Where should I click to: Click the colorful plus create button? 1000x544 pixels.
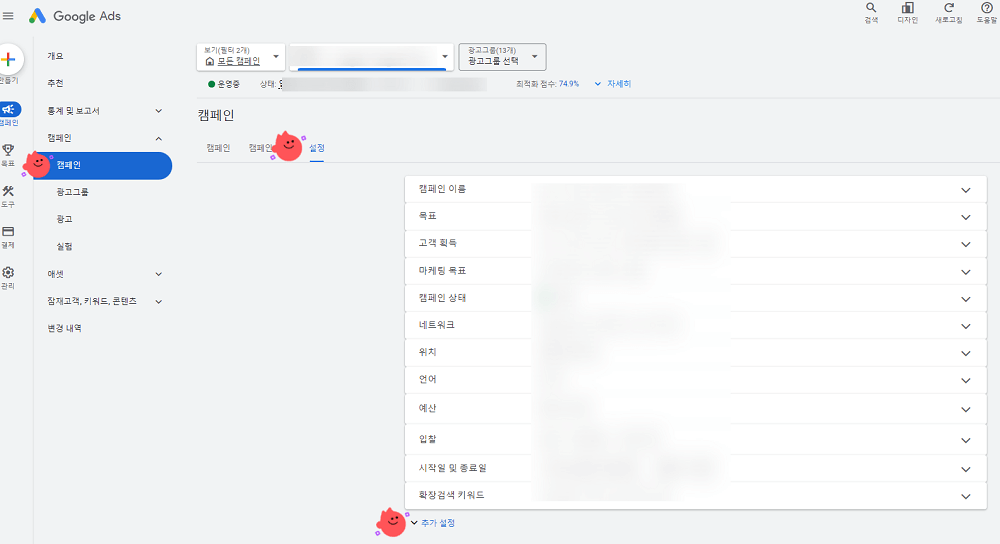(9, 59)
